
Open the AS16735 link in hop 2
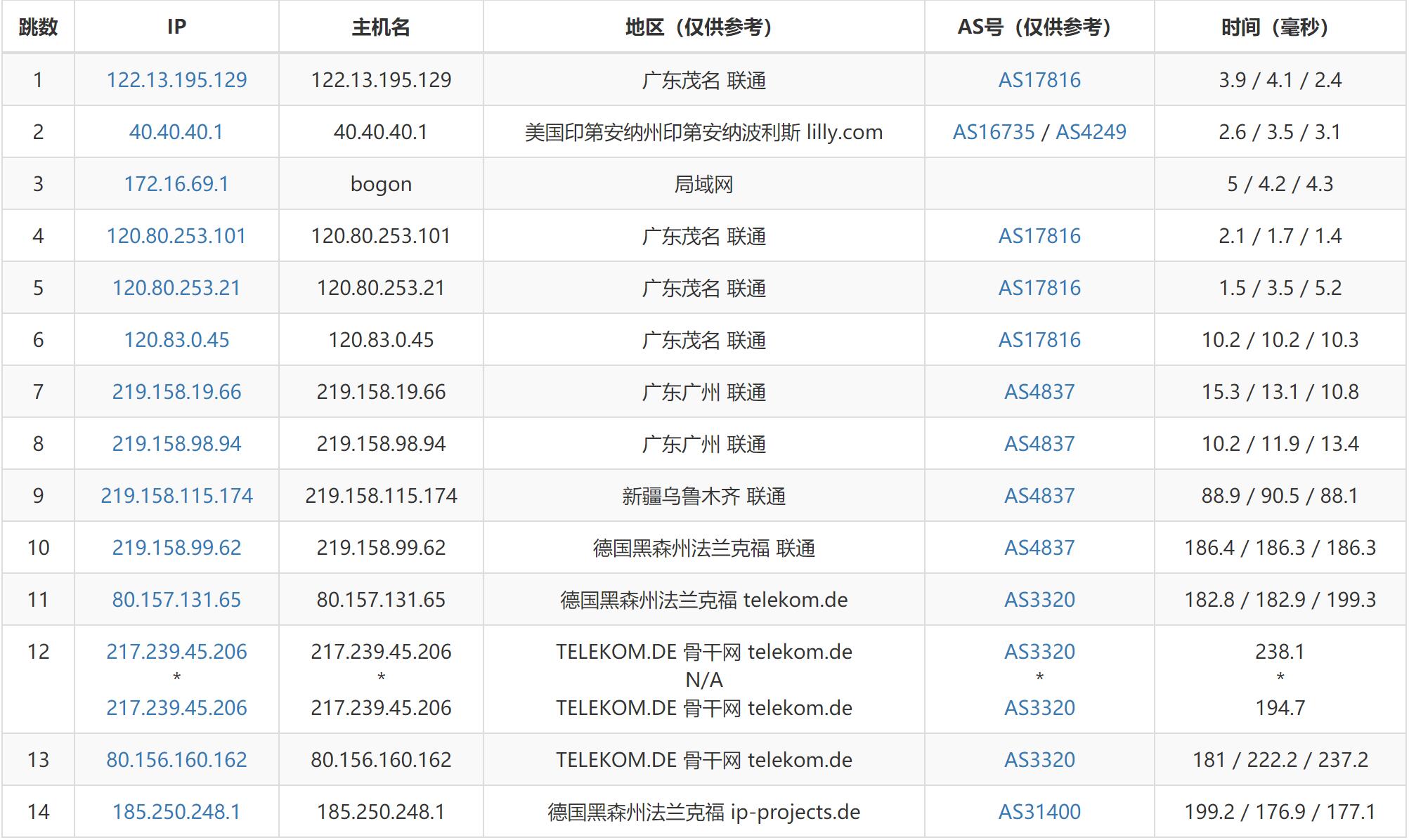coord(993,132)
